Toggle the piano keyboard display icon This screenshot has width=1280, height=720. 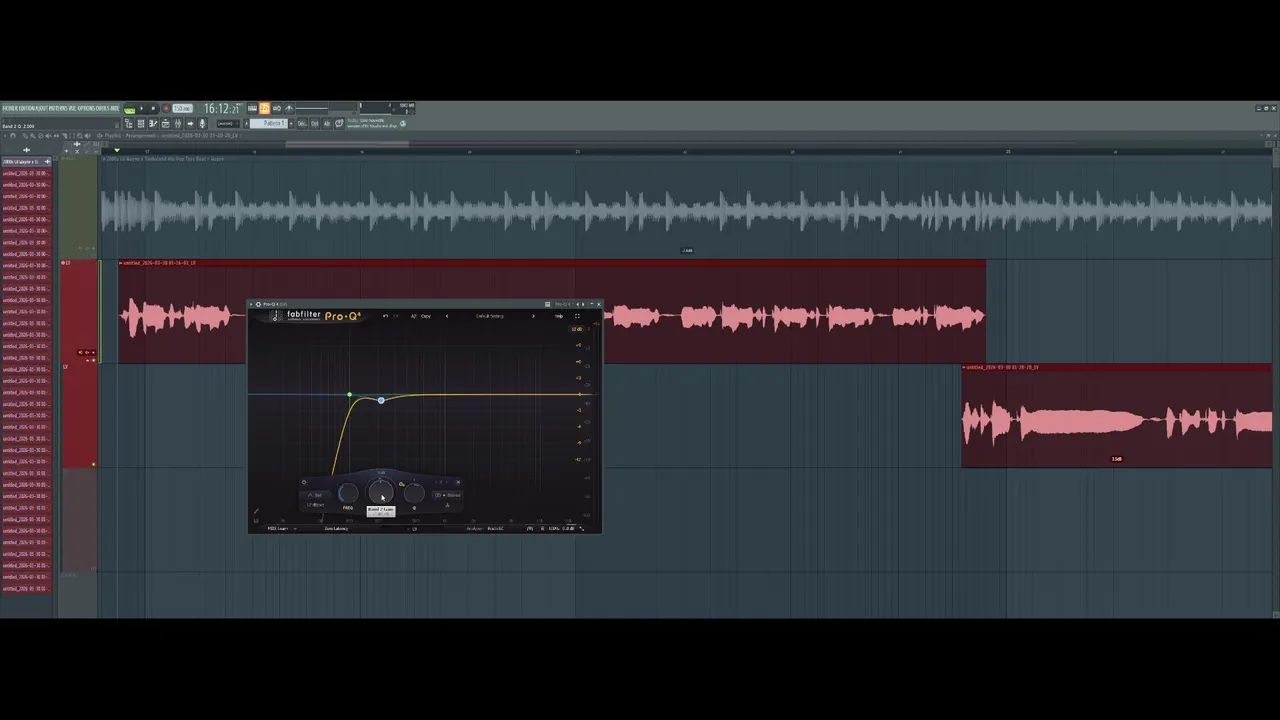click(x=256, y=521)
